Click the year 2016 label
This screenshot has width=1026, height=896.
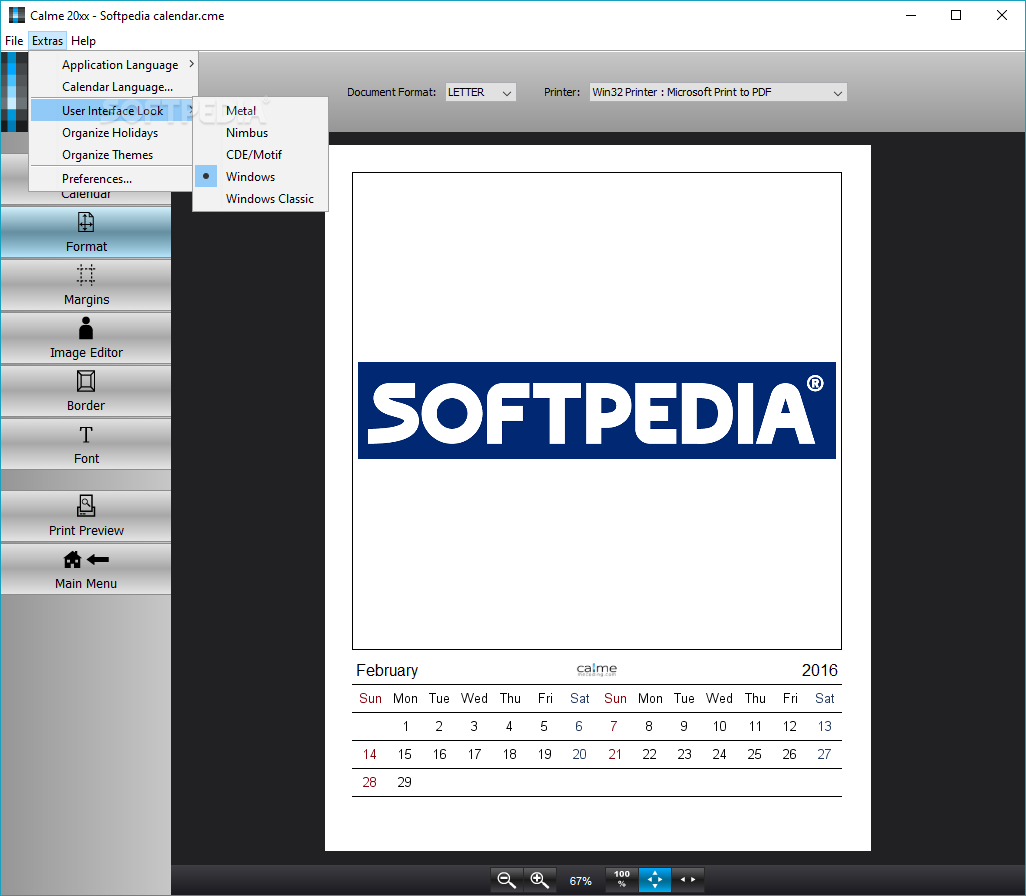(x=819, y=670)
